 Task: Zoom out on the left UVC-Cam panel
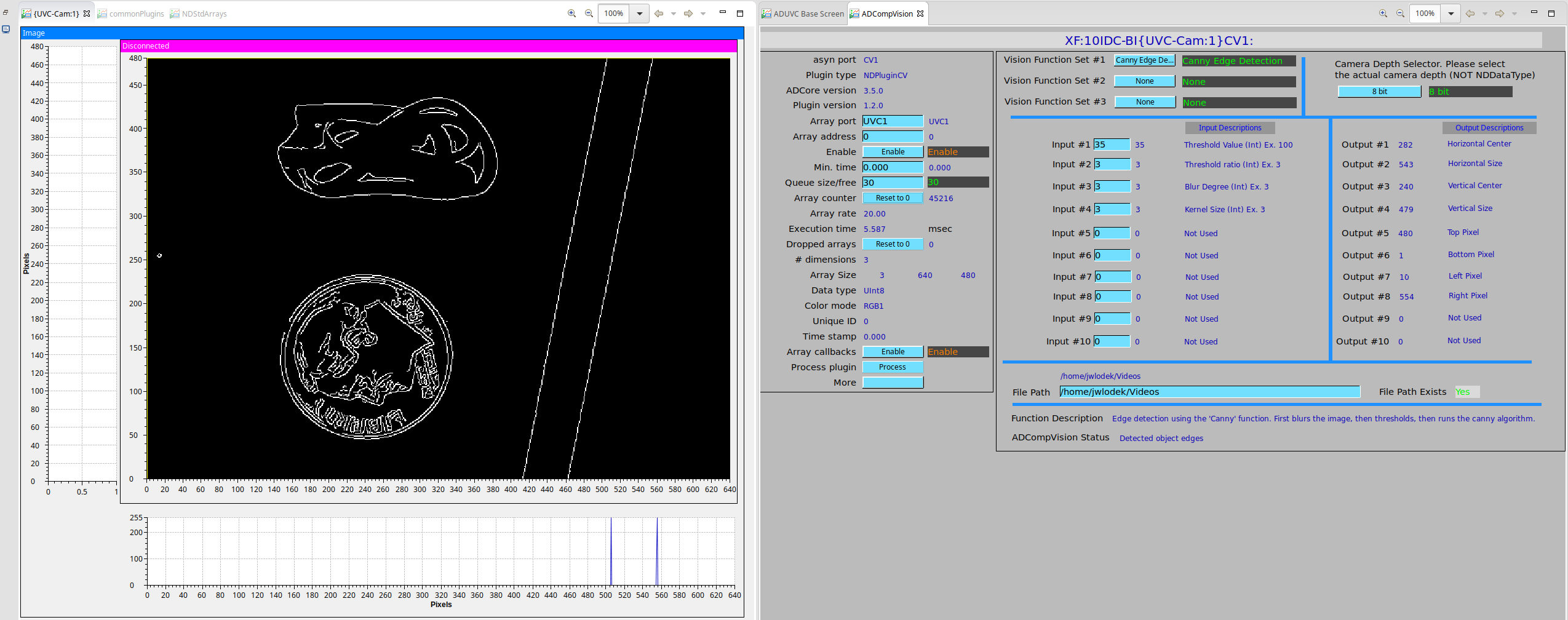589,14
